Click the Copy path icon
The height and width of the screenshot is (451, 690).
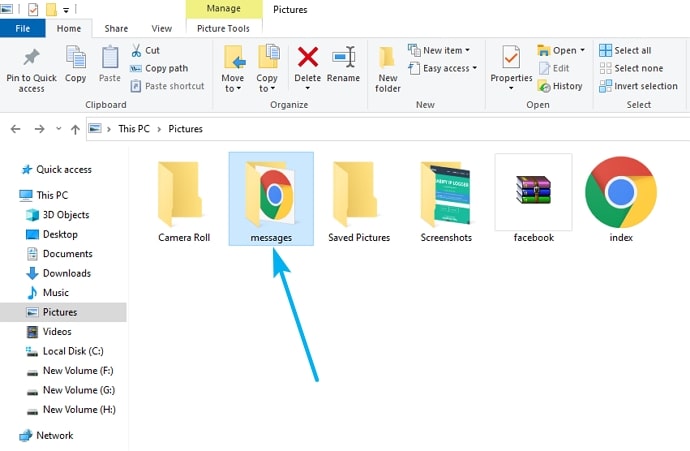tap(136, 69)
